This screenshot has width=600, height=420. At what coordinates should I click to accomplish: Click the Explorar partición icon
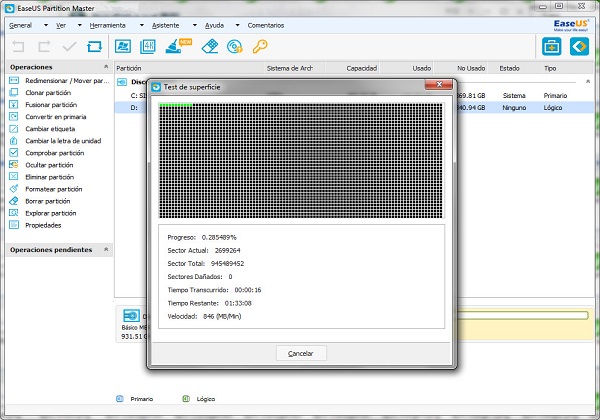14,213
